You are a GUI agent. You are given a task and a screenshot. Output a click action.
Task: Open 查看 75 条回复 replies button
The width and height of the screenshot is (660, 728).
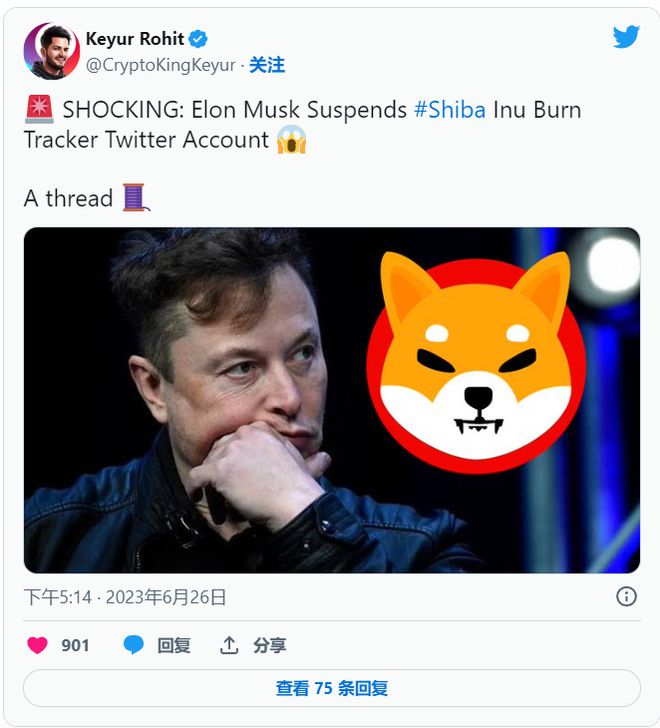(331, 688)
